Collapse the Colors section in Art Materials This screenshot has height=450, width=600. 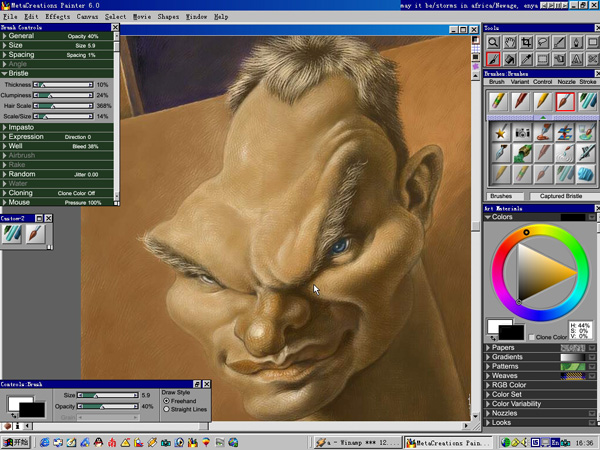(x=488, y=217)
